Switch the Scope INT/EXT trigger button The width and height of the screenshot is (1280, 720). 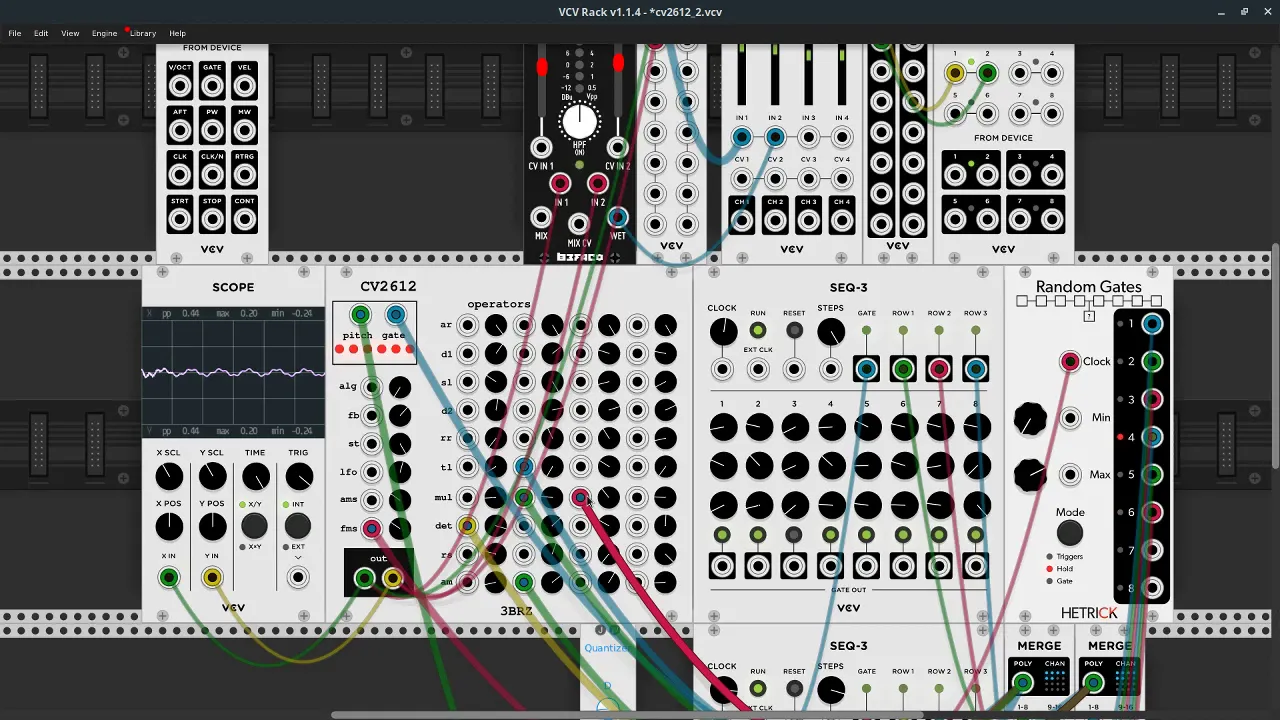(298, 525)
